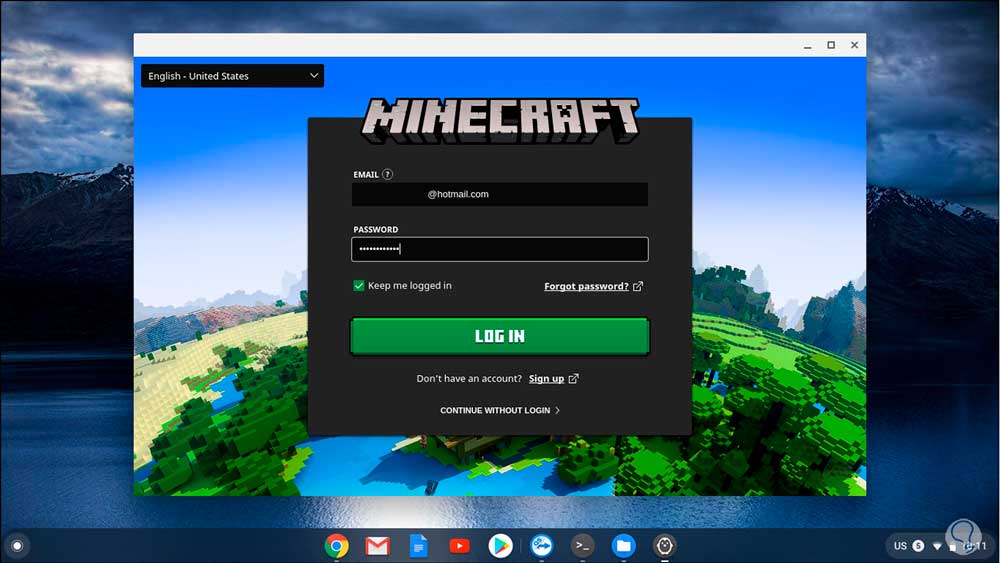Screen dimensions: 1000x563
Task: Click the chevron next to Continue Without Login
Action: point(557,411)
